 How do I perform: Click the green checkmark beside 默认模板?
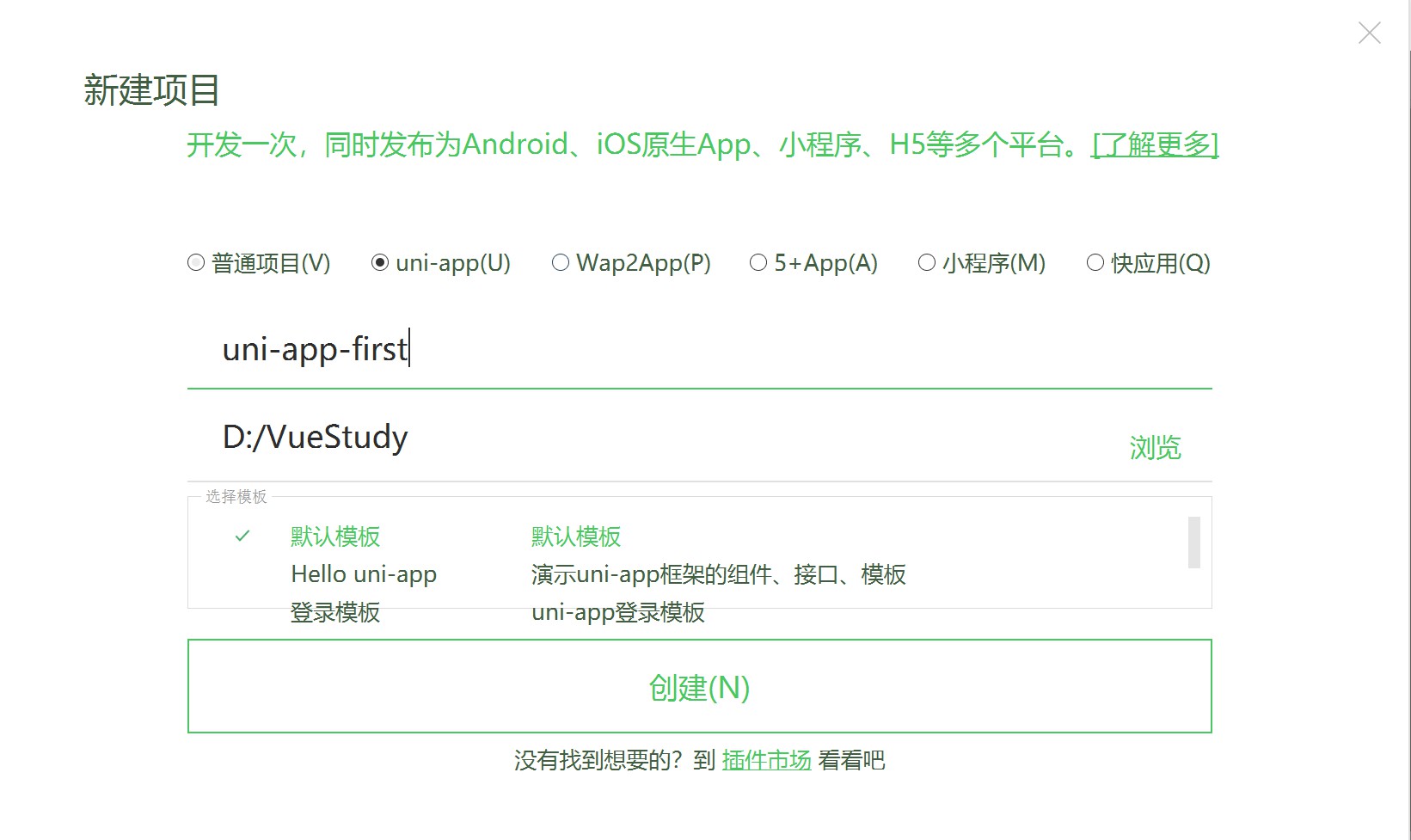tap(242, 536)
